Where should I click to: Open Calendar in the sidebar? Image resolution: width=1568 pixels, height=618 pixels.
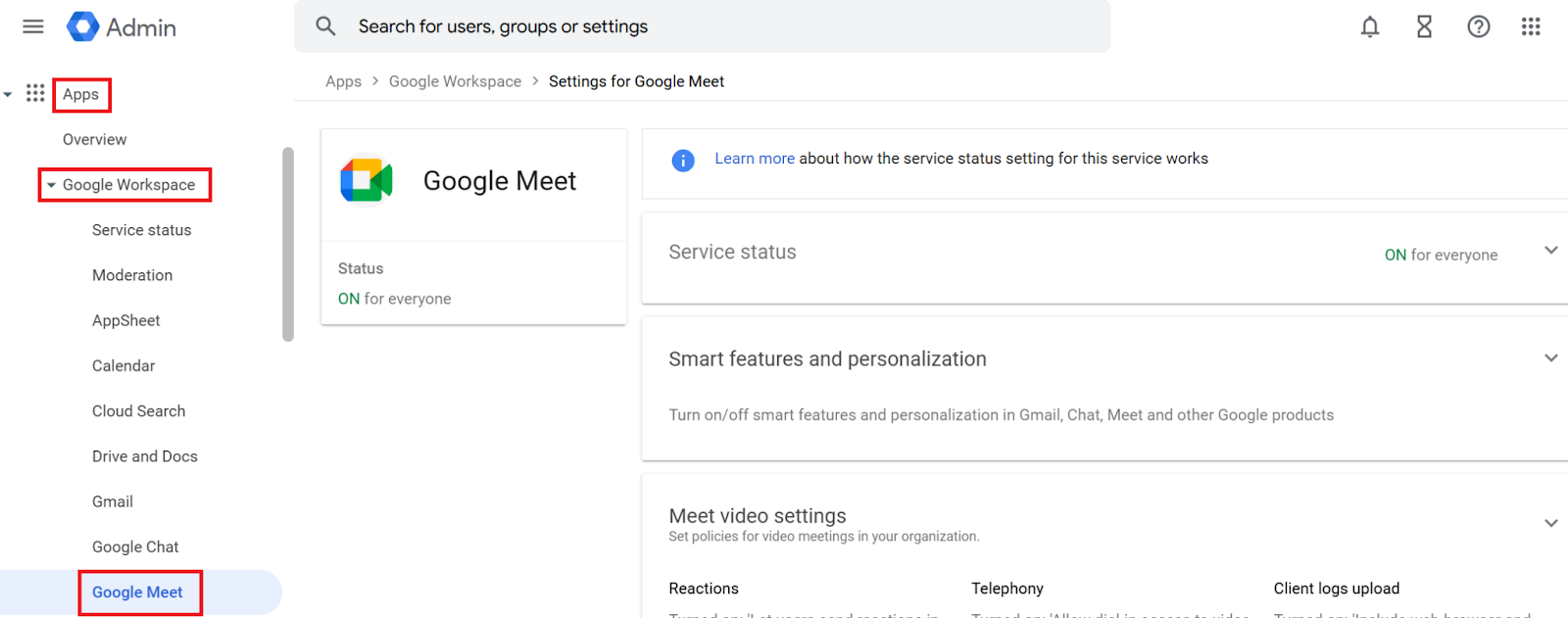tap(123, 365)
